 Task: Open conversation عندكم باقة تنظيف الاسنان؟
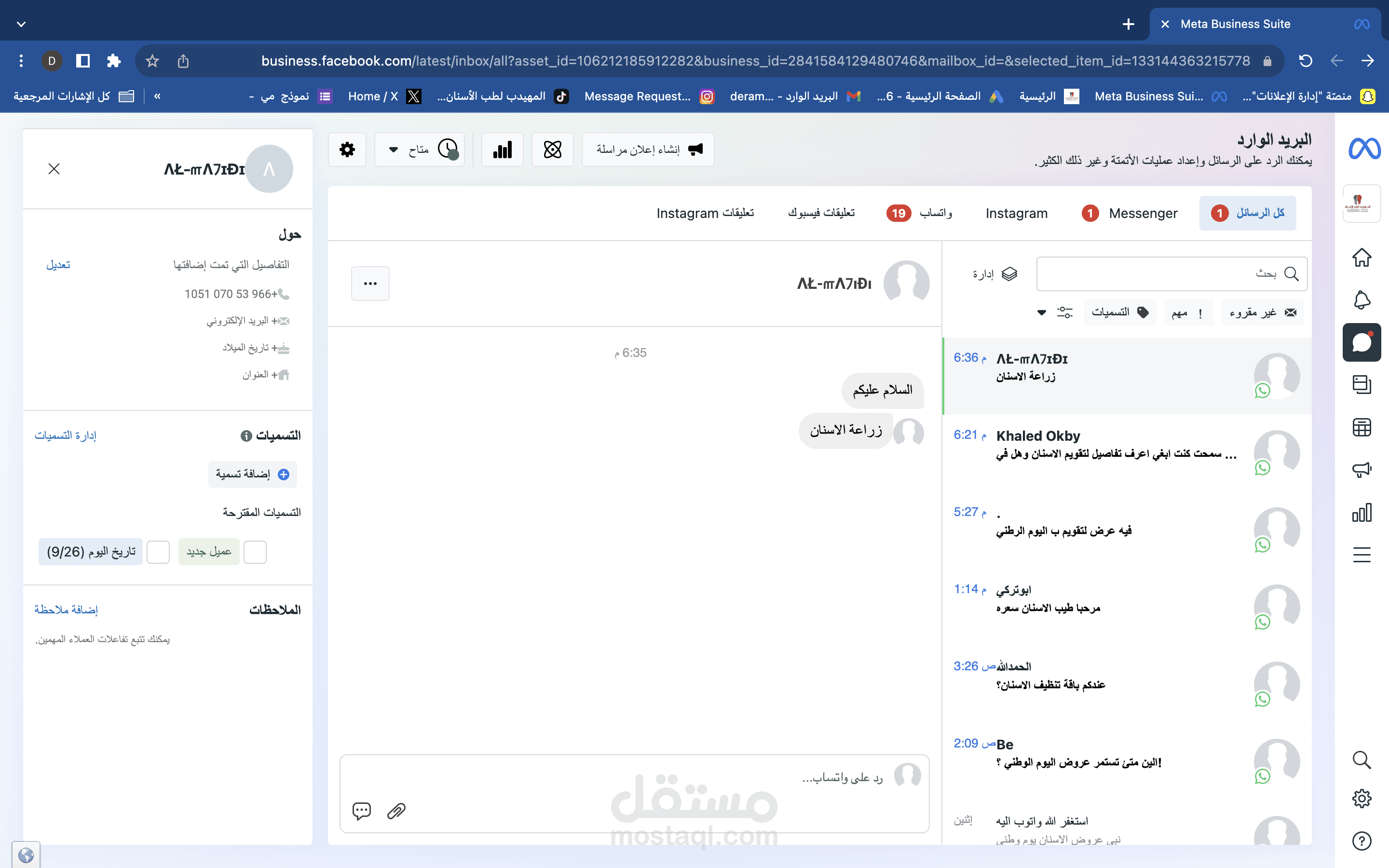point(1127,684)
